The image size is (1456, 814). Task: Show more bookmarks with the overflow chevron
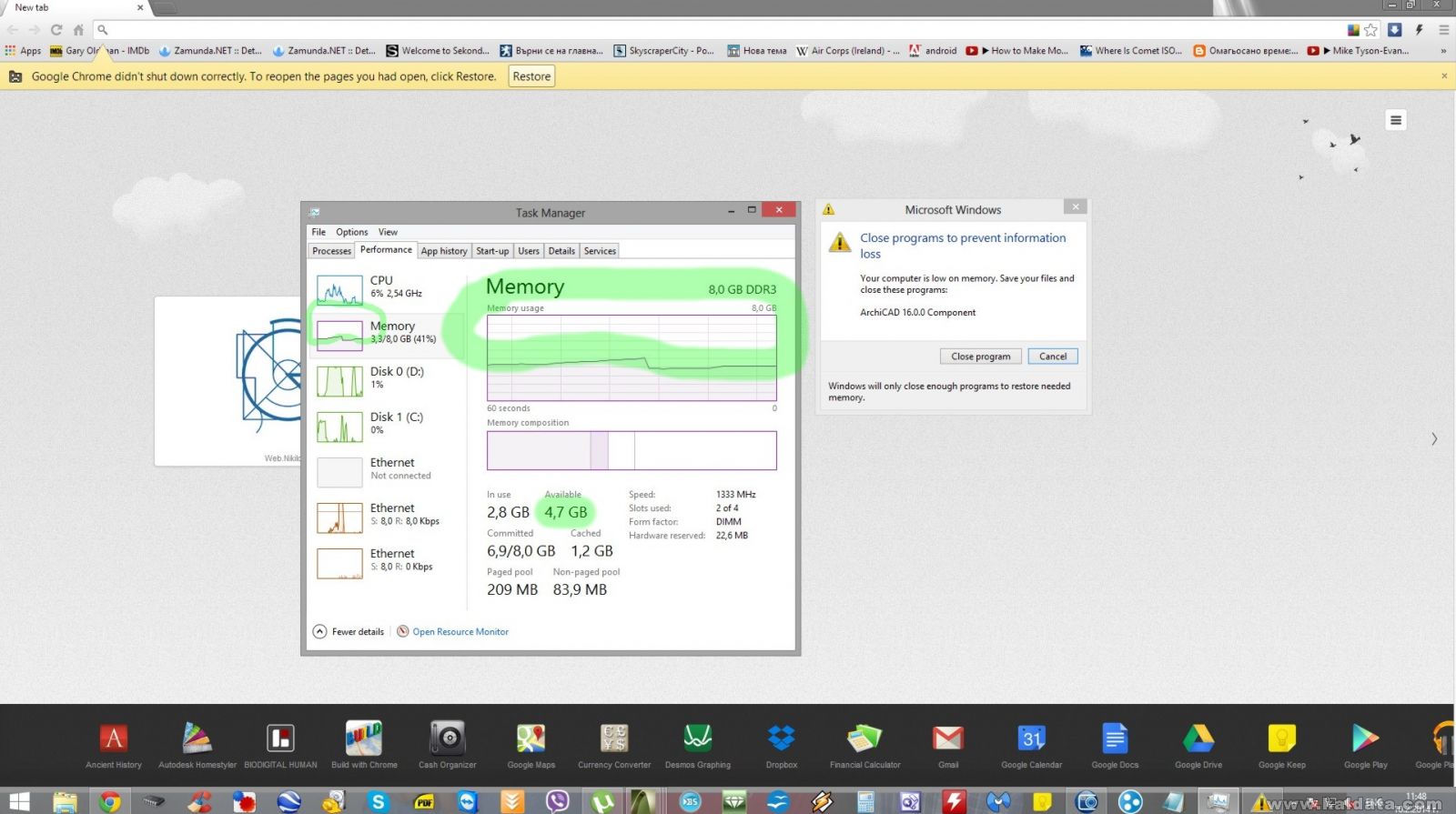(x=1444, y=51)
